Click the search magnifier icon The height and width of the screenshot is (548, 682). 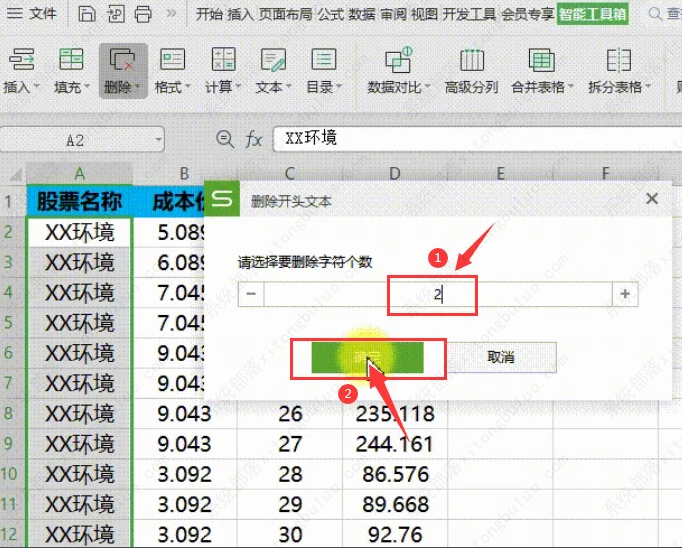[x=655, y=14]
